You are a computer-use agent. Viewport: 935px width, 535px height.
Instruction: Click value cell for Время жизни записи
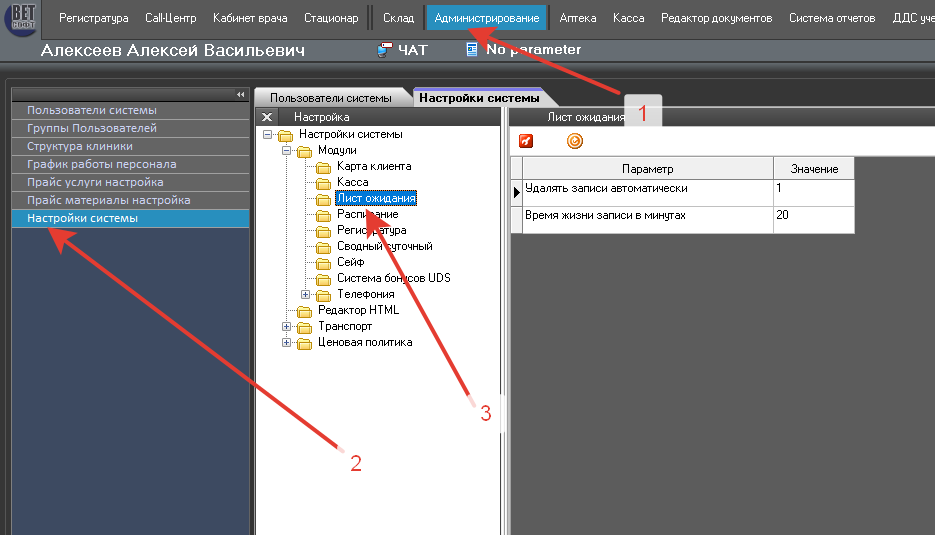tap(812, 216)
